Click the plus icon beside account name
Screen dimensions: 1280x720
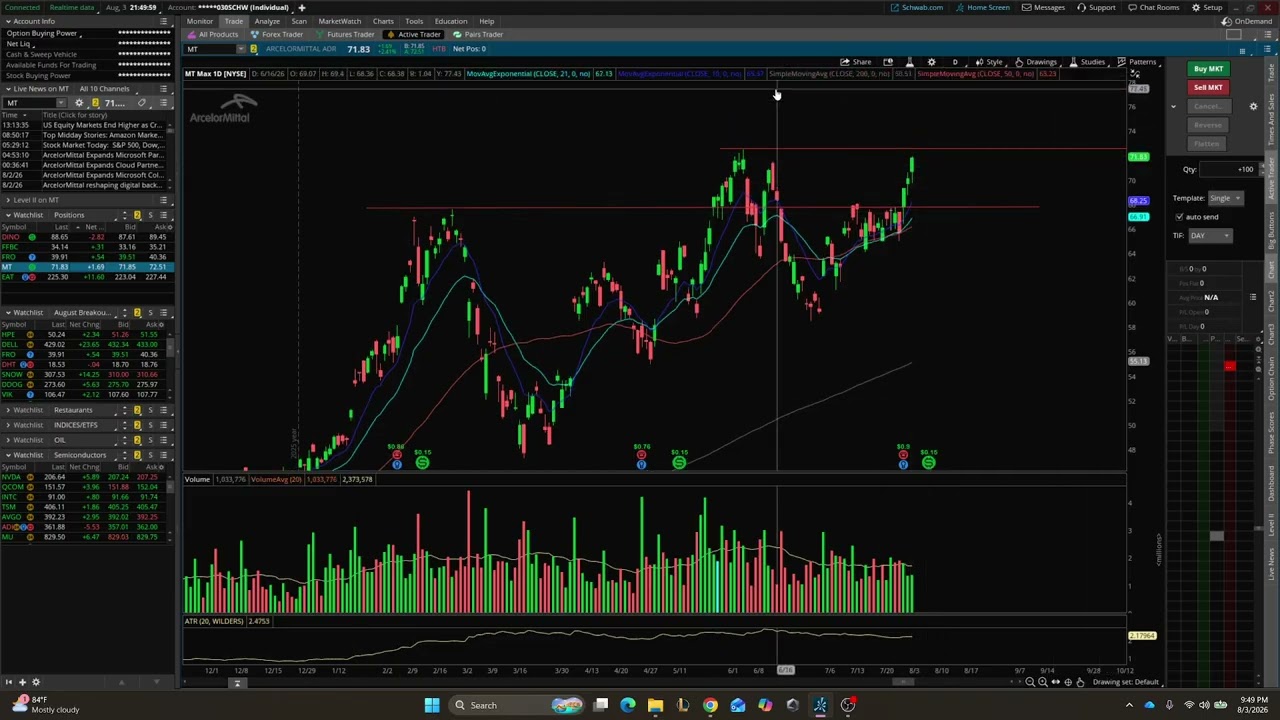[x=301, y=7]
